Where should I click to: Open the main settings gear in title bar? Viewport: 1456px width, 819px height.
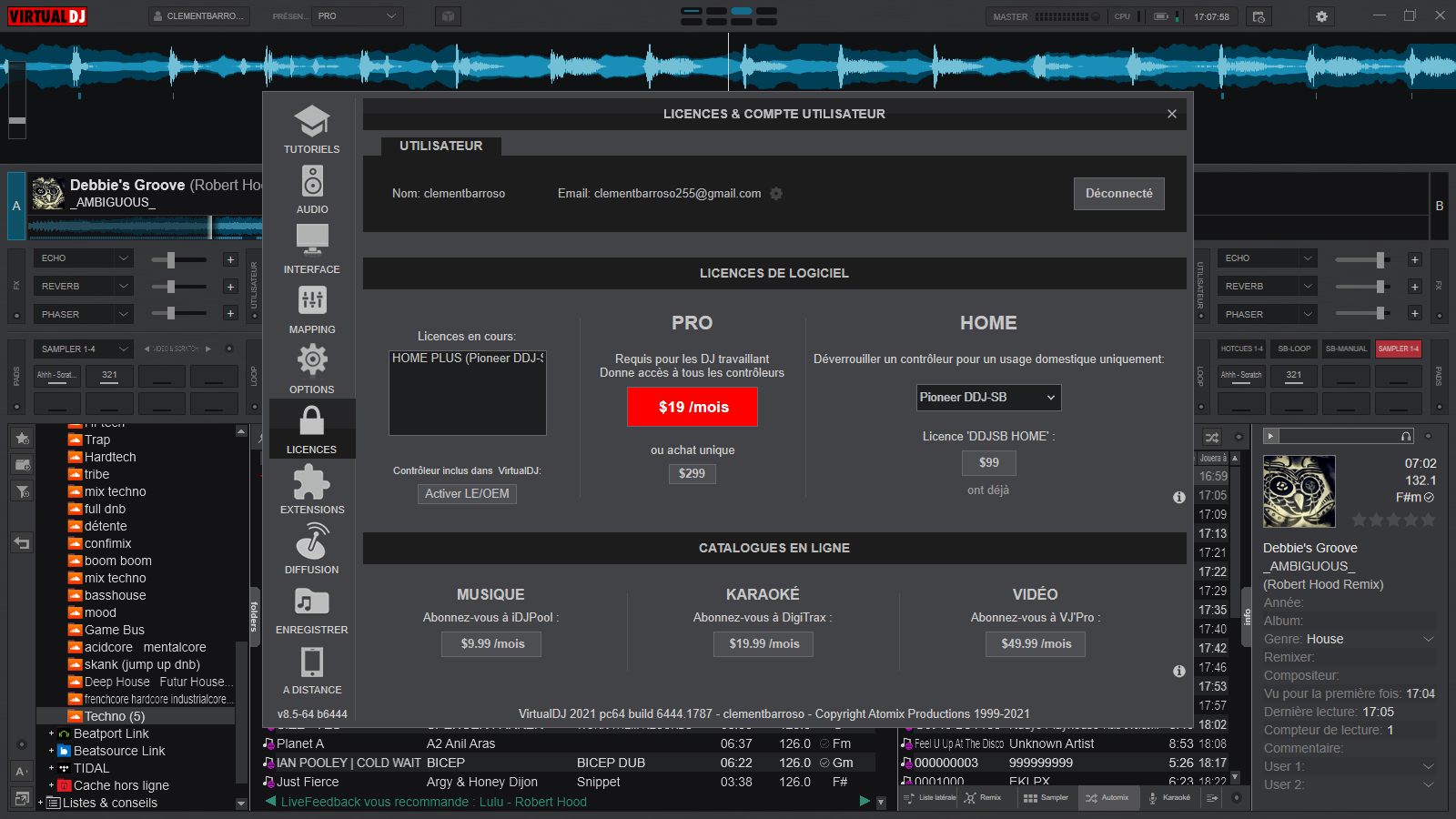pos(1321,16)
